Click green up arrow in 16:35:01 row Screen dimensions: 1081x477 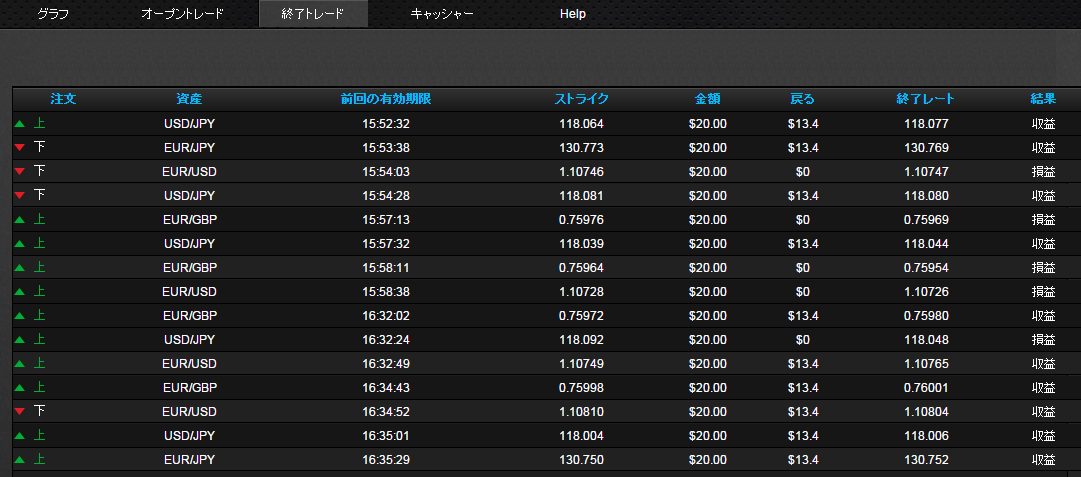coord(20,436)
